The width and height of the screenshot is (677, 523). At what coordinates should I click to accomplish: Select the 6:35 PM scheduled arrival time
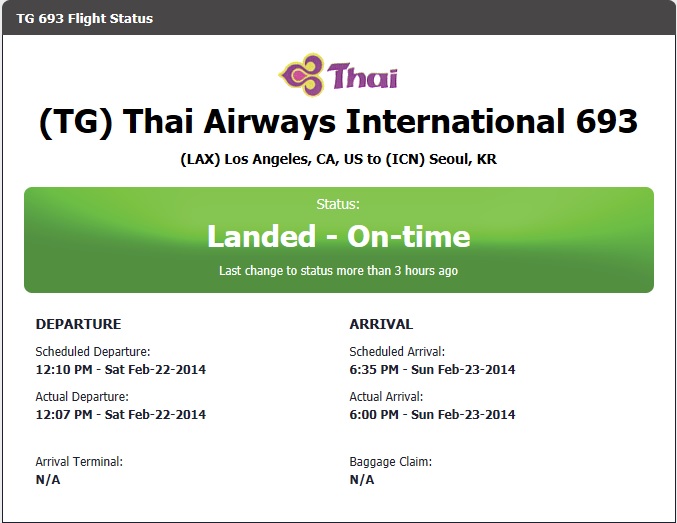(432, 369)
